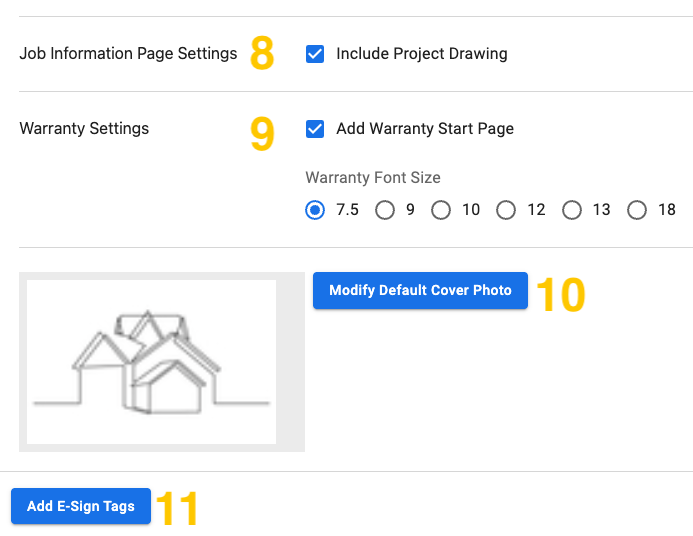This screenshot has width=693, height=536.
Task: Open the house sketch cover photo thumbnail
Action: pyautogui.click(x=151, y=362)
